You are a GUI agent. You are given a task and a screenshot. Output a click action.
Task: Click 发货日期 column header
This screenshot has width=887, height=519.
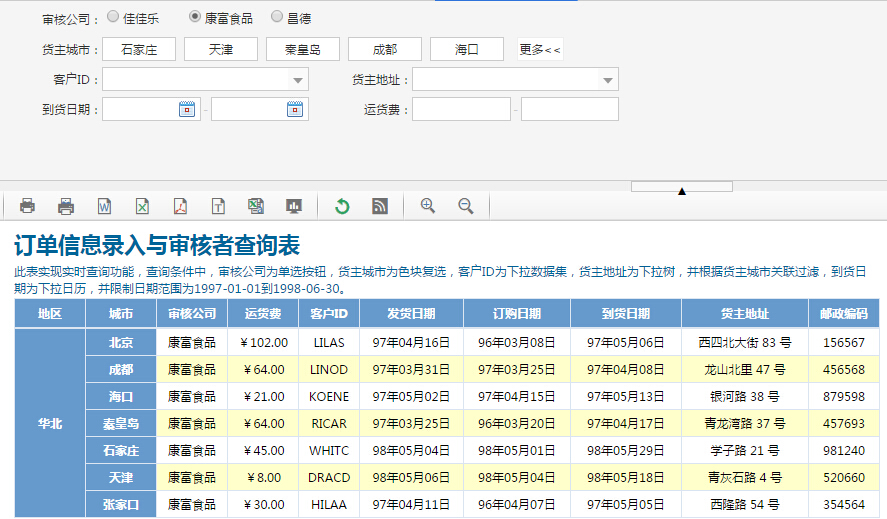point(411,314)
